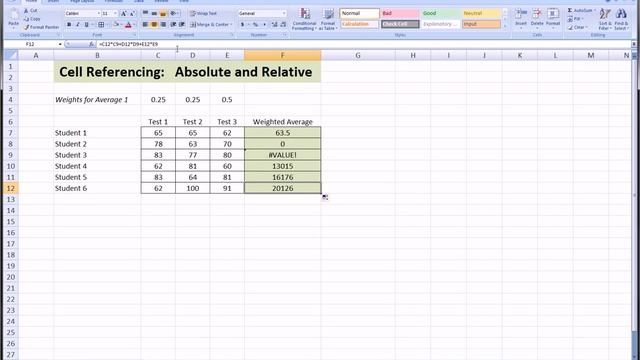The height and width of the screenshot is (360, 640).
Task: Increase decimal places shown
Action: coord(274,25)
